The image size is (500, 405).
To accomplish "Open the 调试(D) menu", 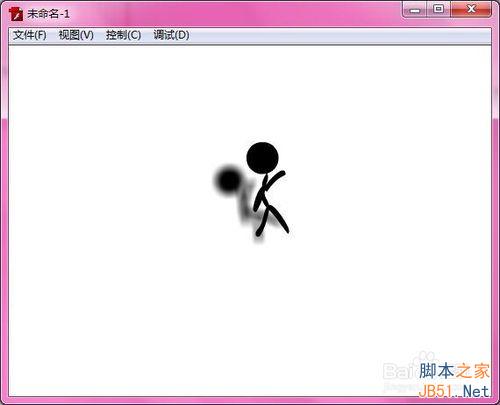I will click(171, 35).
